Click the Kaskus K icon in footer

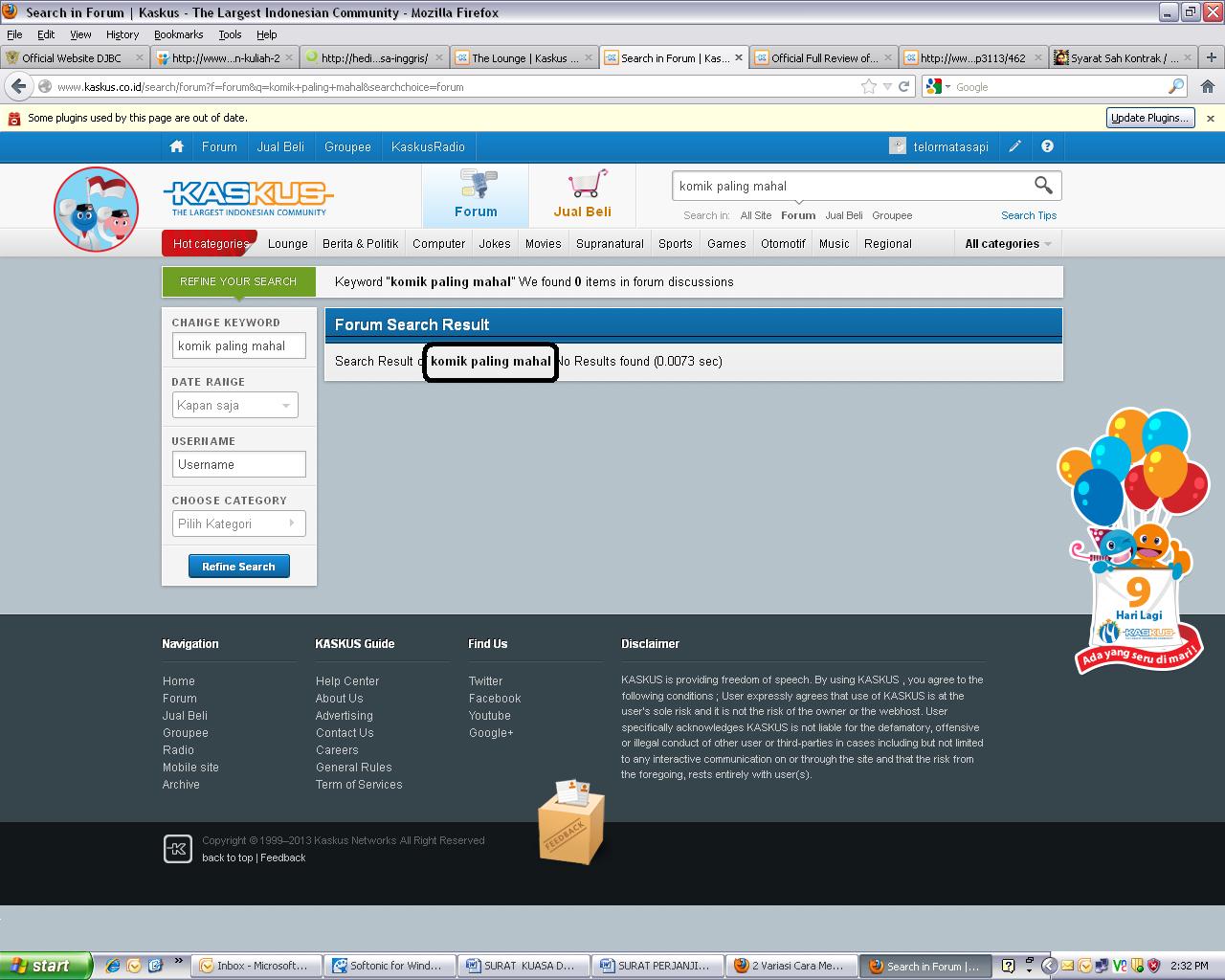(x=178, y=848)
